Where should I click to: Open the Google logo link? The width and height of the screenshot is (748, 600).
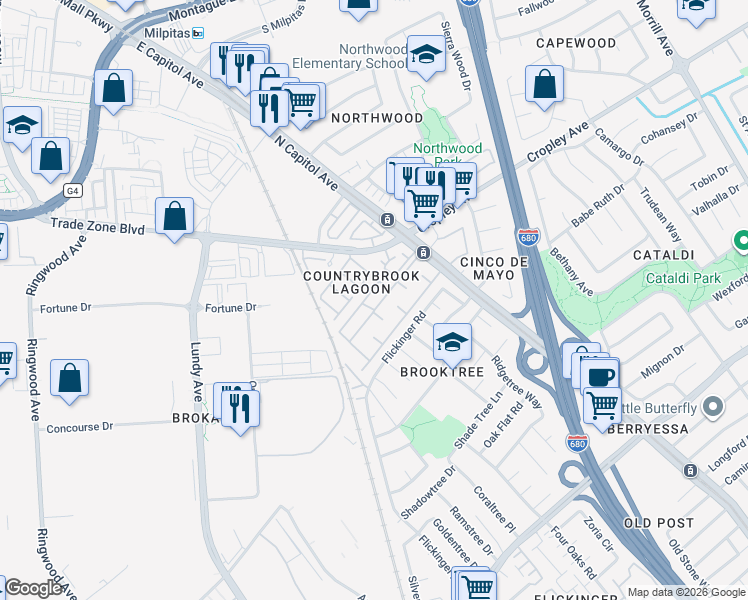pos(33,588)
